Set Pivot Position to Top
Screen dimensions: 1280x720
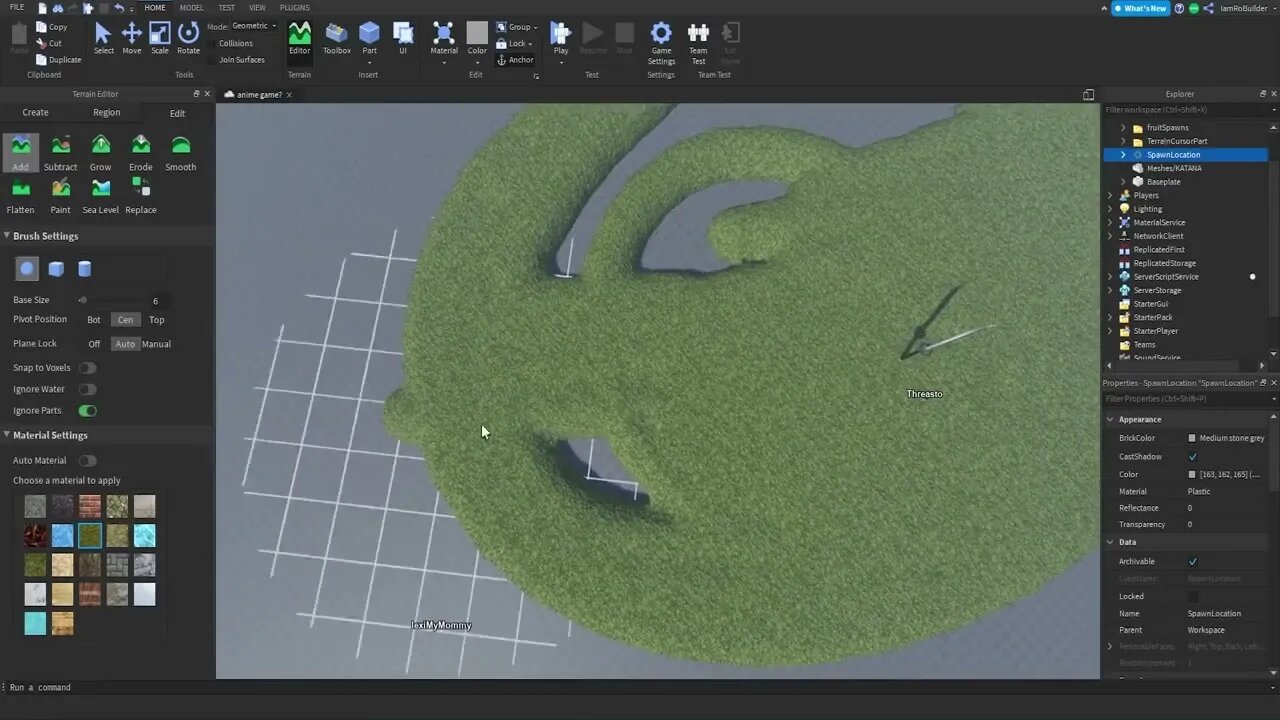click(157, 320)
